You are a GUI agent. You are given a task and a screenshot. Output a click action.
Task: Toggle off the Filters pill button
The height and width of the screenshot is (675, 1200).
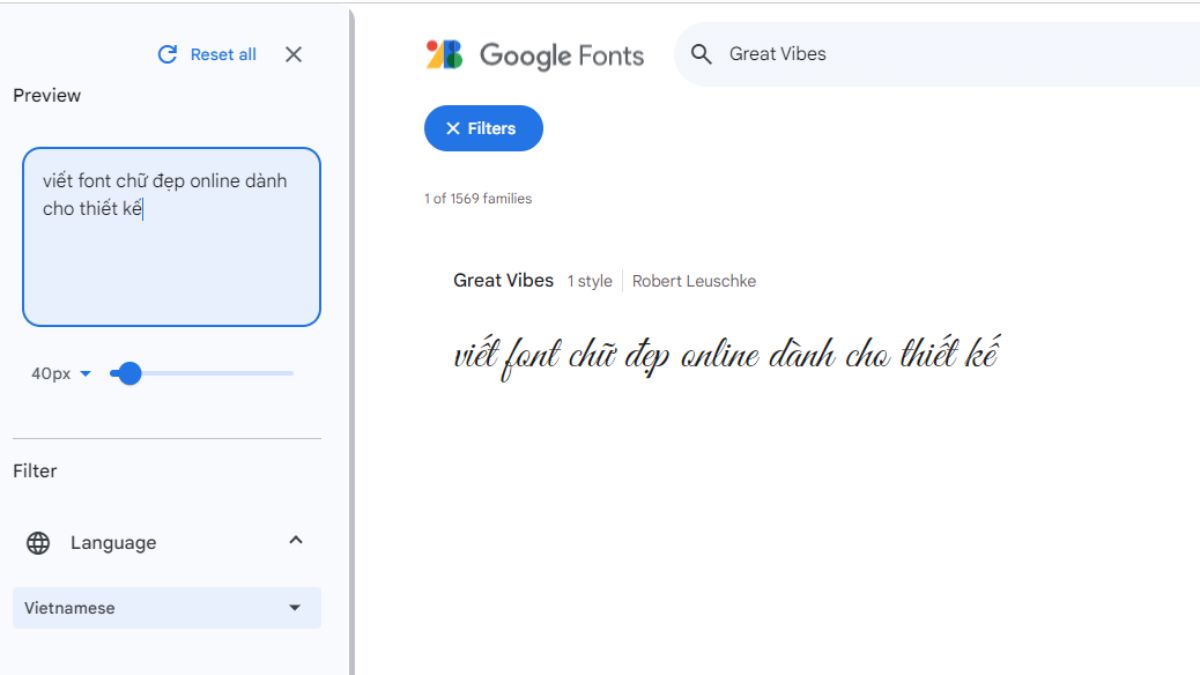483,128
